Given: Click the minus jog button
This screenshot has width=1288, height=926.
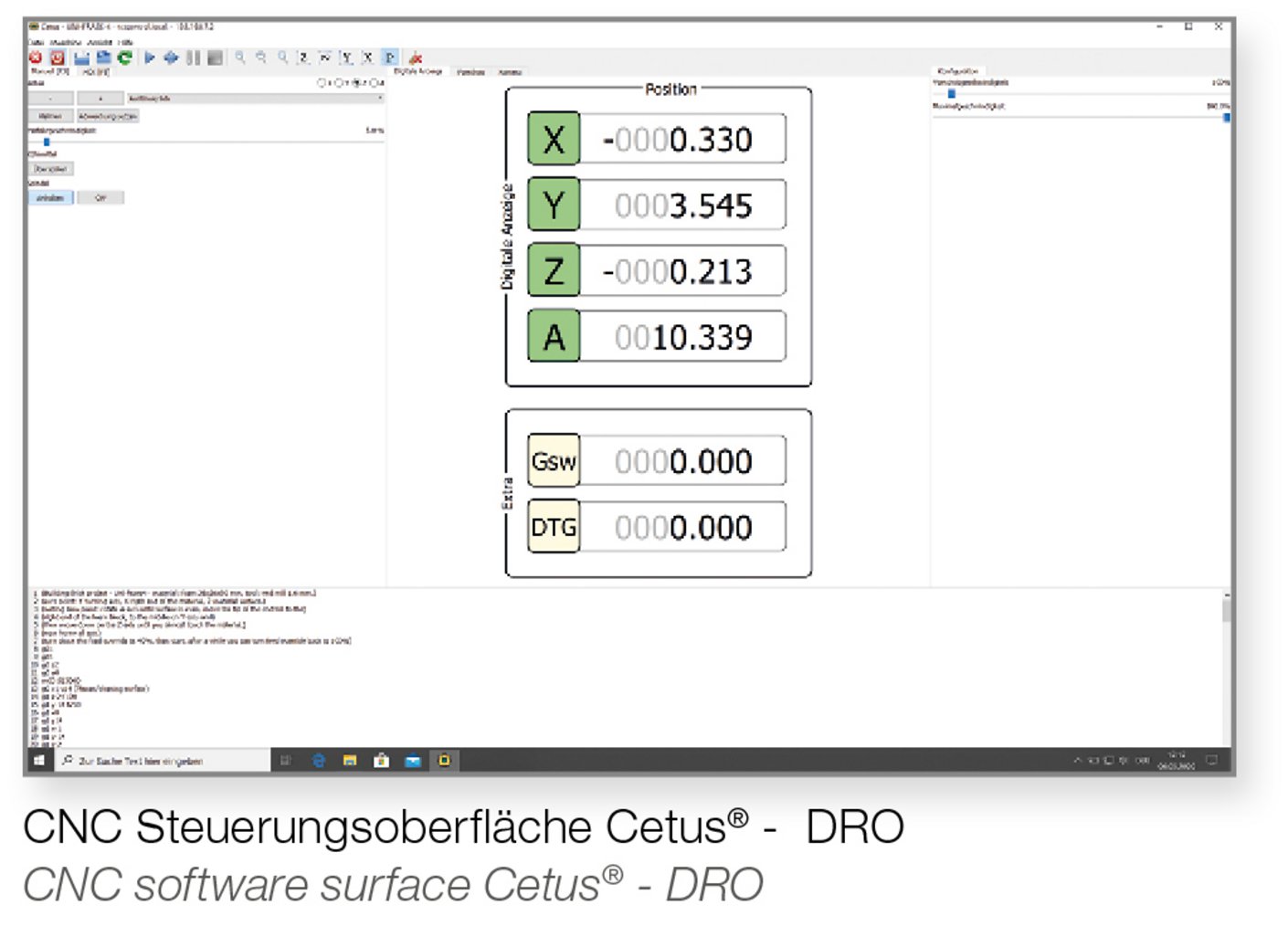Looking at the screenshot, I should 51,99.
